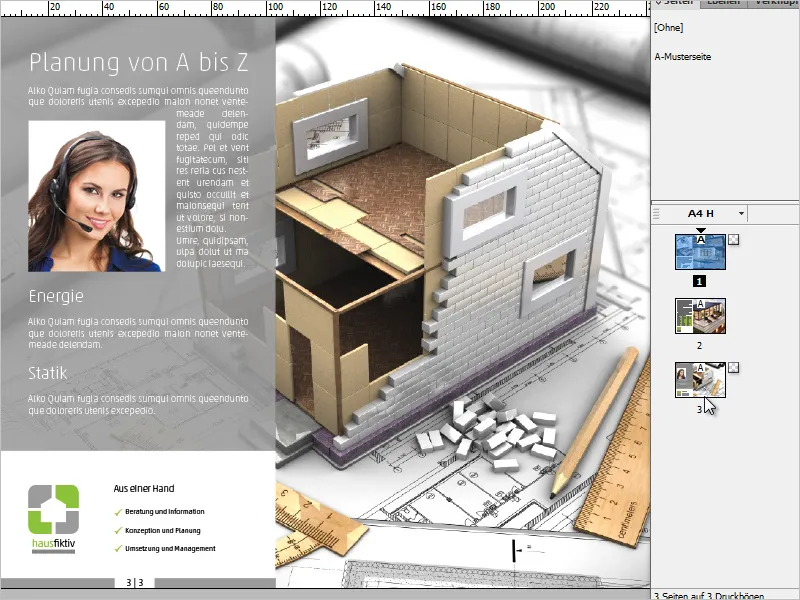Click transparency icon next to page 3 thumbnail
The width and height of the screenshot is (800, 600).
pos(733,367)
